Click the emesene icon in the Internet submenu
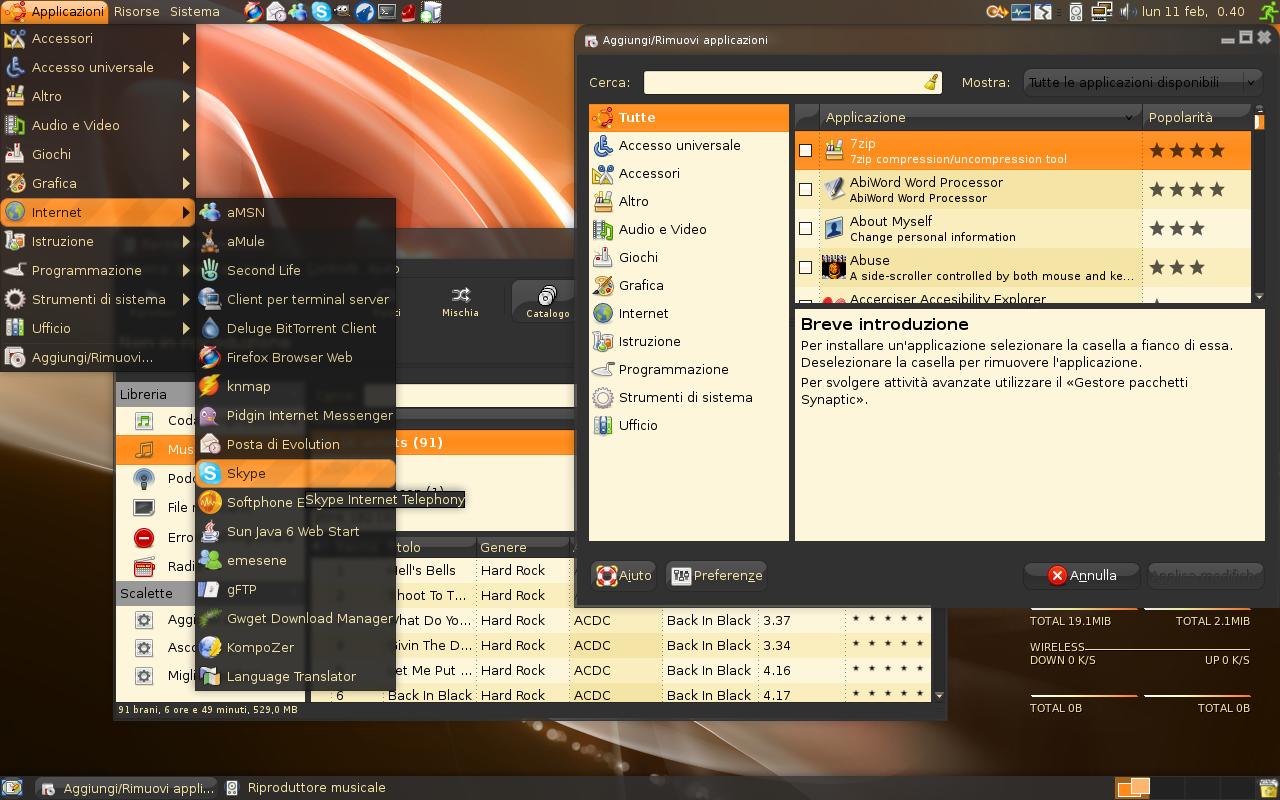Image resolution: width=1280 pixels, height=800 pixels. (x=210, y=560)
